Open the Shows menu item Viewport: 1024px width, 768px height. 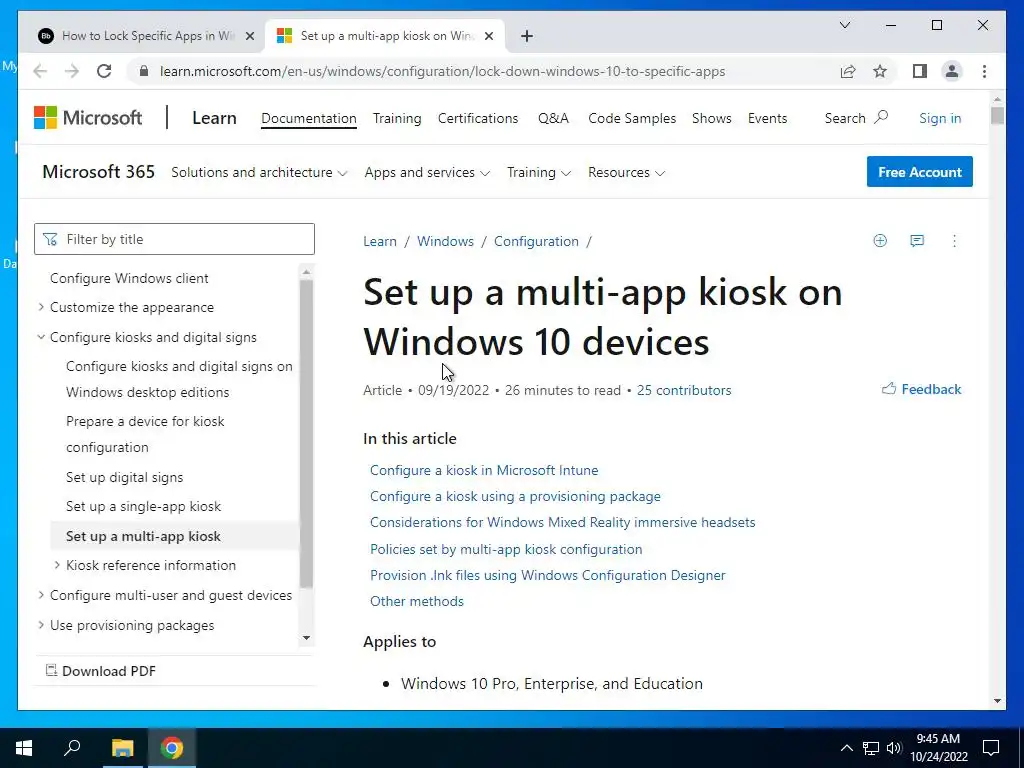click(x=712, y=118)
